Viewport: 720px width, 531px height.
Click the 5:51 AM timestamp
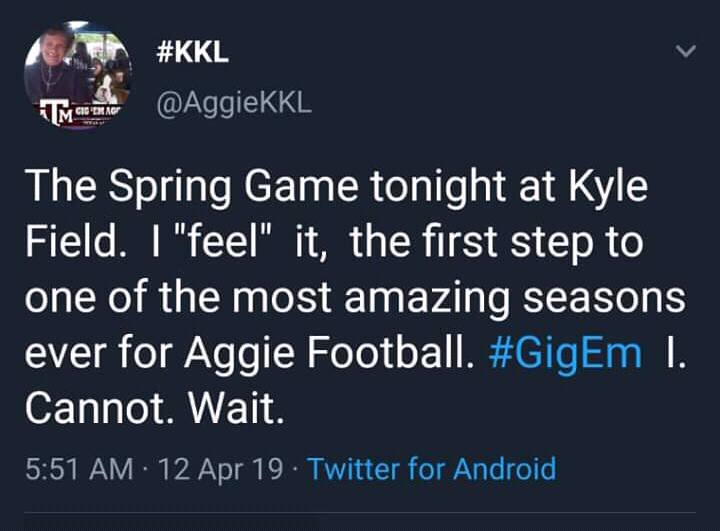click(80, 468)
